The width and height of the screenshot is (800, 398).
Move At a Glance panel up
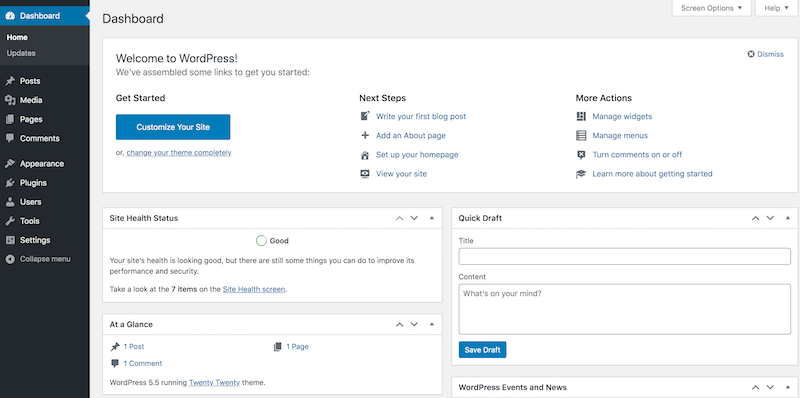tap(399, 324)
